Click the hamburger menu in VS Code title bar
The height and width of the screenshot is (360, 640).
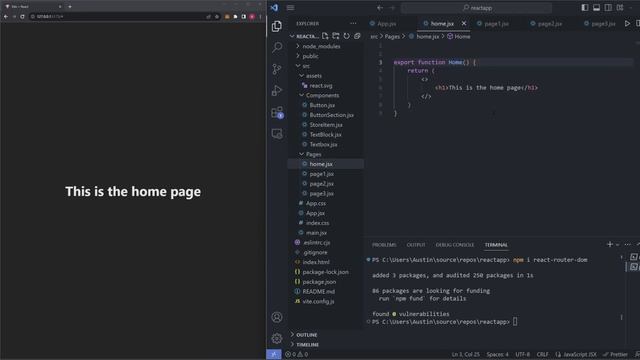click(x=290, y=7)
